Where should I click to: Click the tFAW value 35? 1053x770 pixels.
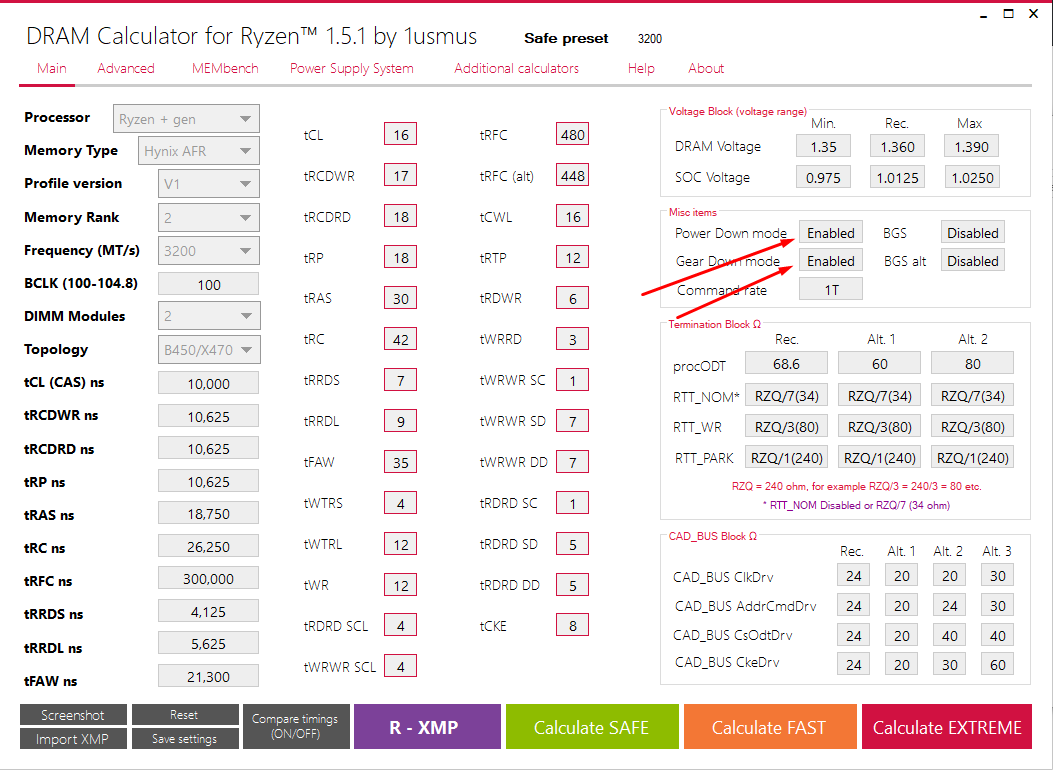(x=401, y=462)
